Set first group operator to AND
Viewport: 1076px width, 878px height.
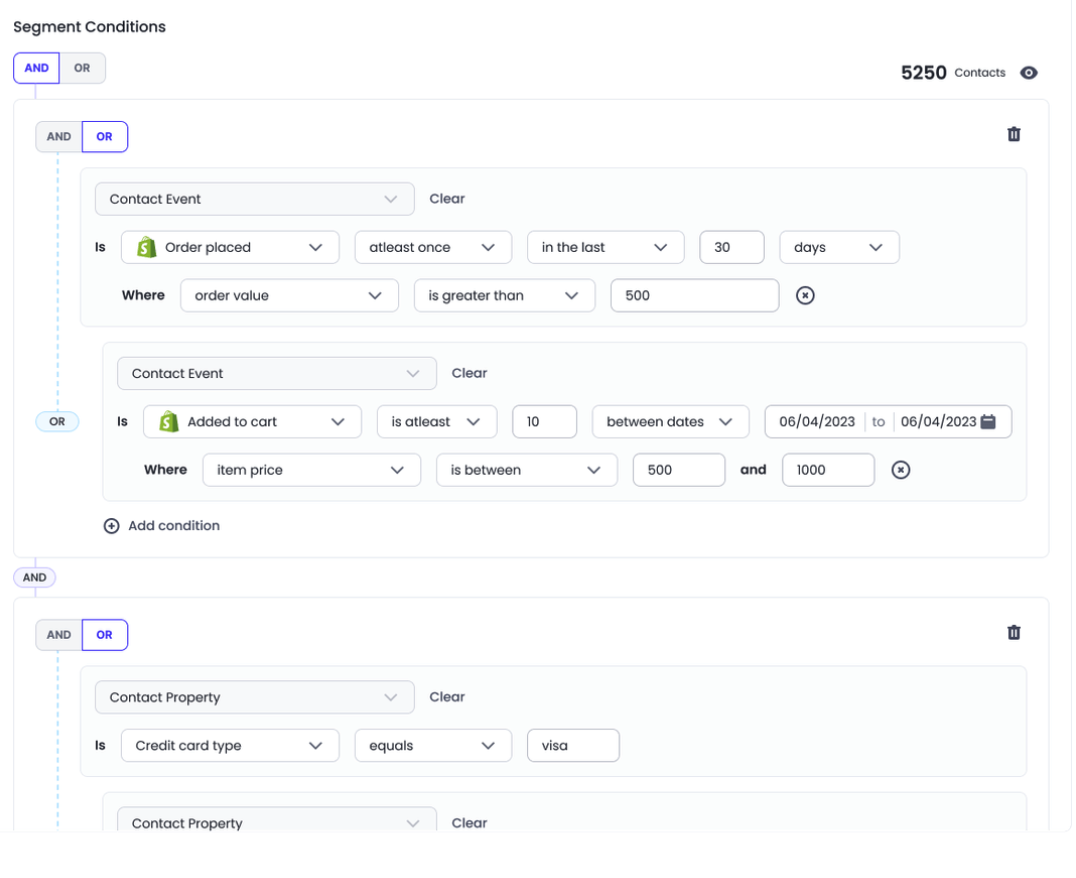coord(59,137)
